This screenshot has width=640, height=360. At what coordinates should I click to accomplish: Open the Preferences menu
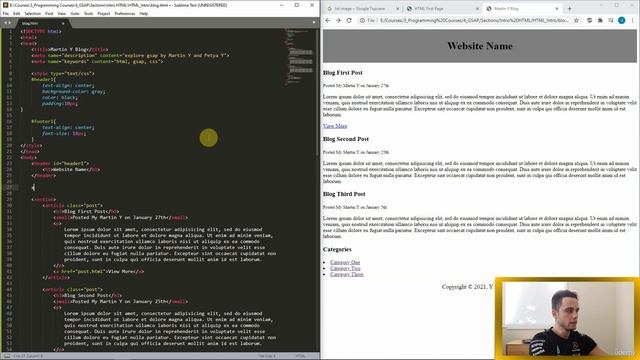(x=124, y=13)
